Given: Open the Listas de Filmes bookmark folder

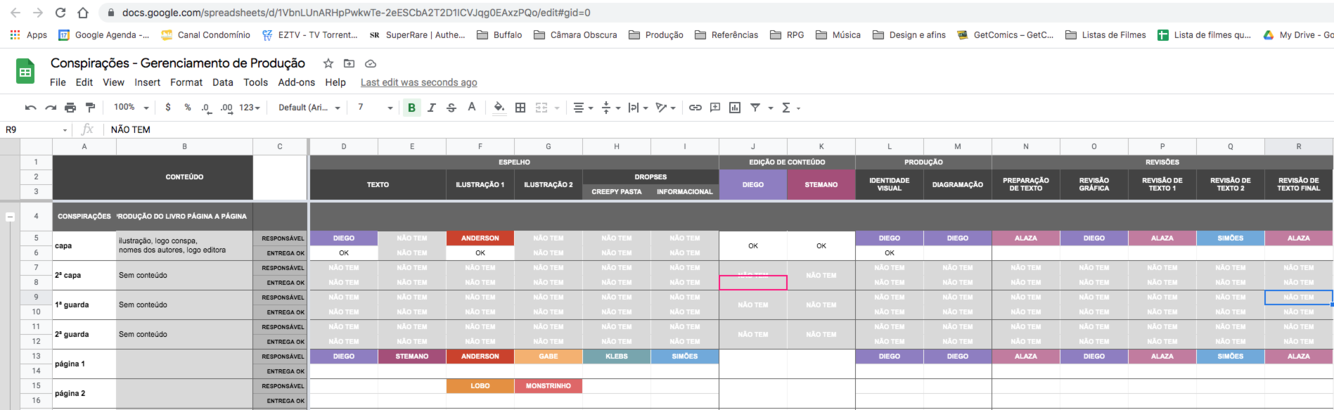Looking at the screenshot, I should coord(1106,35).
